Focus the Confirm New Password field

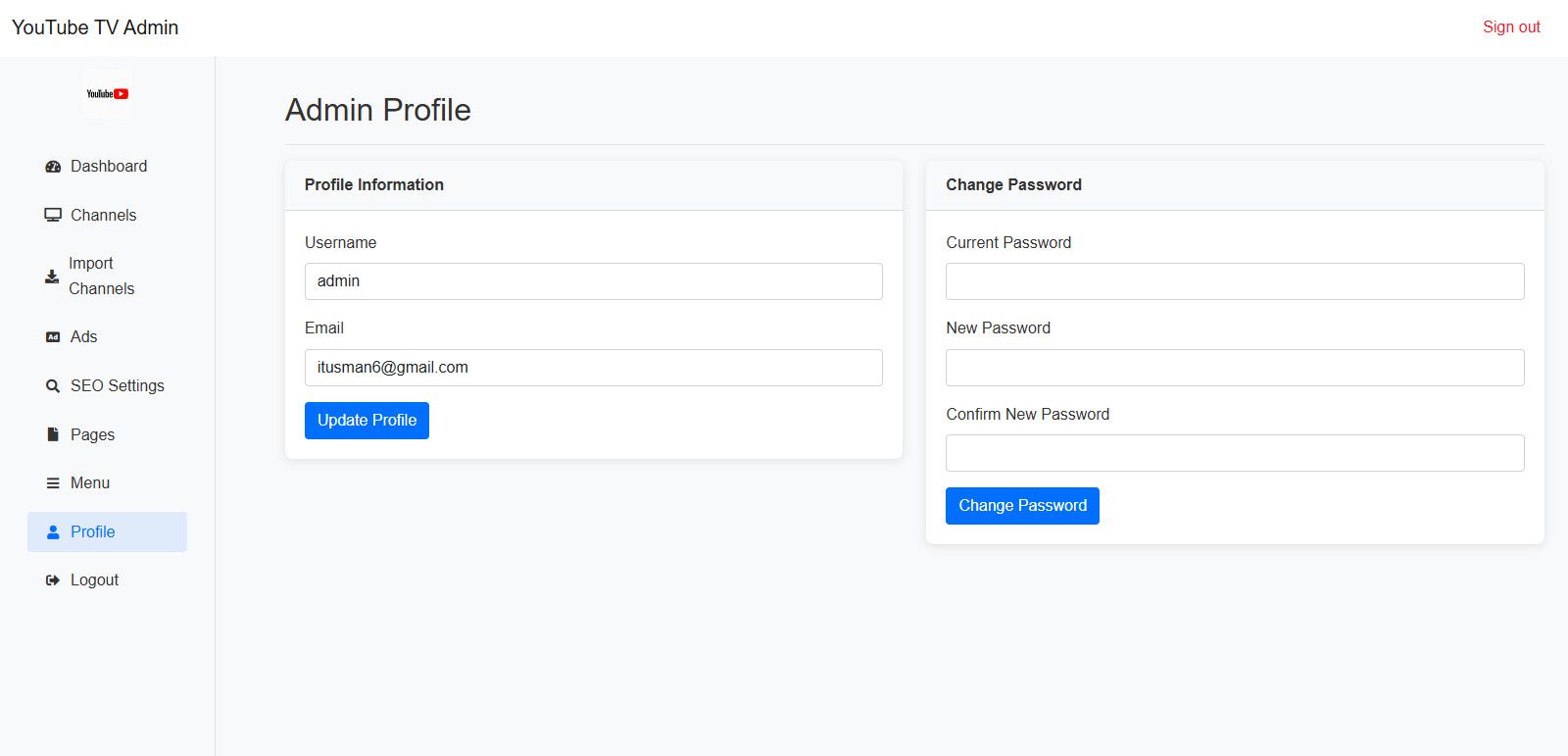pos(1234,453)
